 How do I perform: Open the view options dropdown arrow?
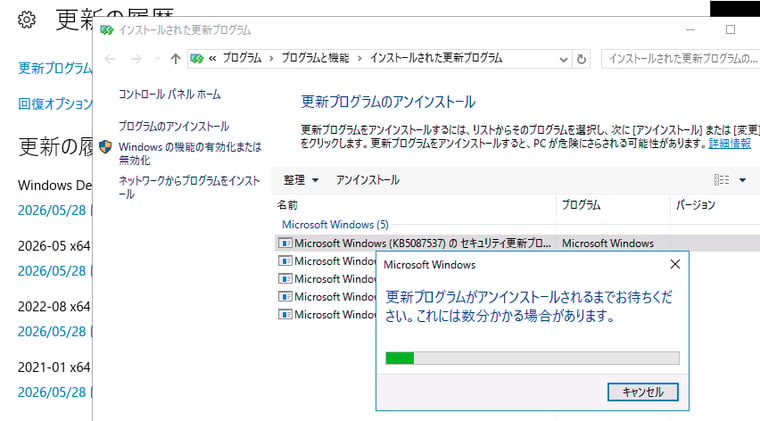tap(742, 180)
